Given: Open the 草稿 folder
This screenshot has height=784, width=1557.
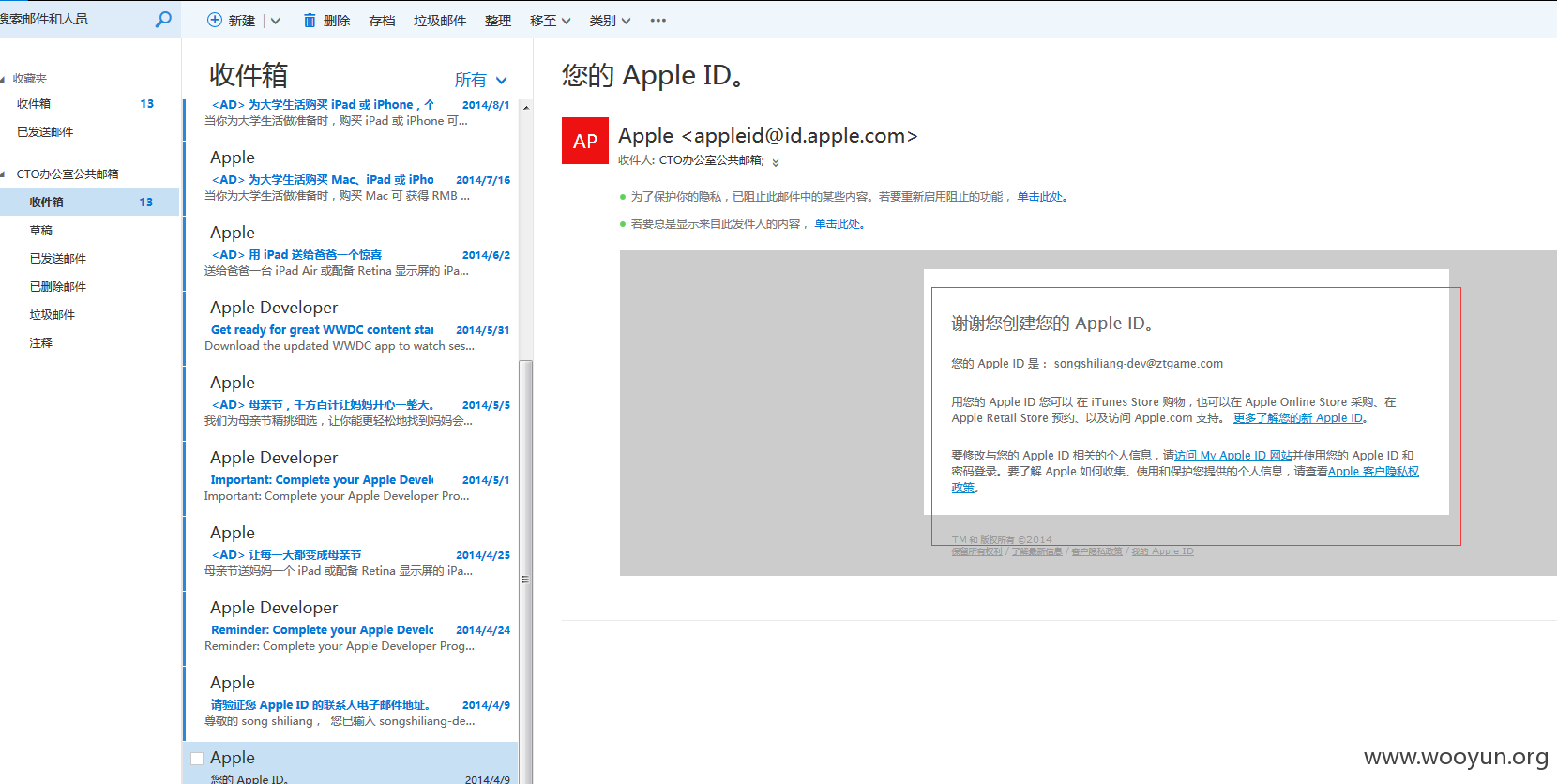Looking at the screenshot, I should pos(41,231).
